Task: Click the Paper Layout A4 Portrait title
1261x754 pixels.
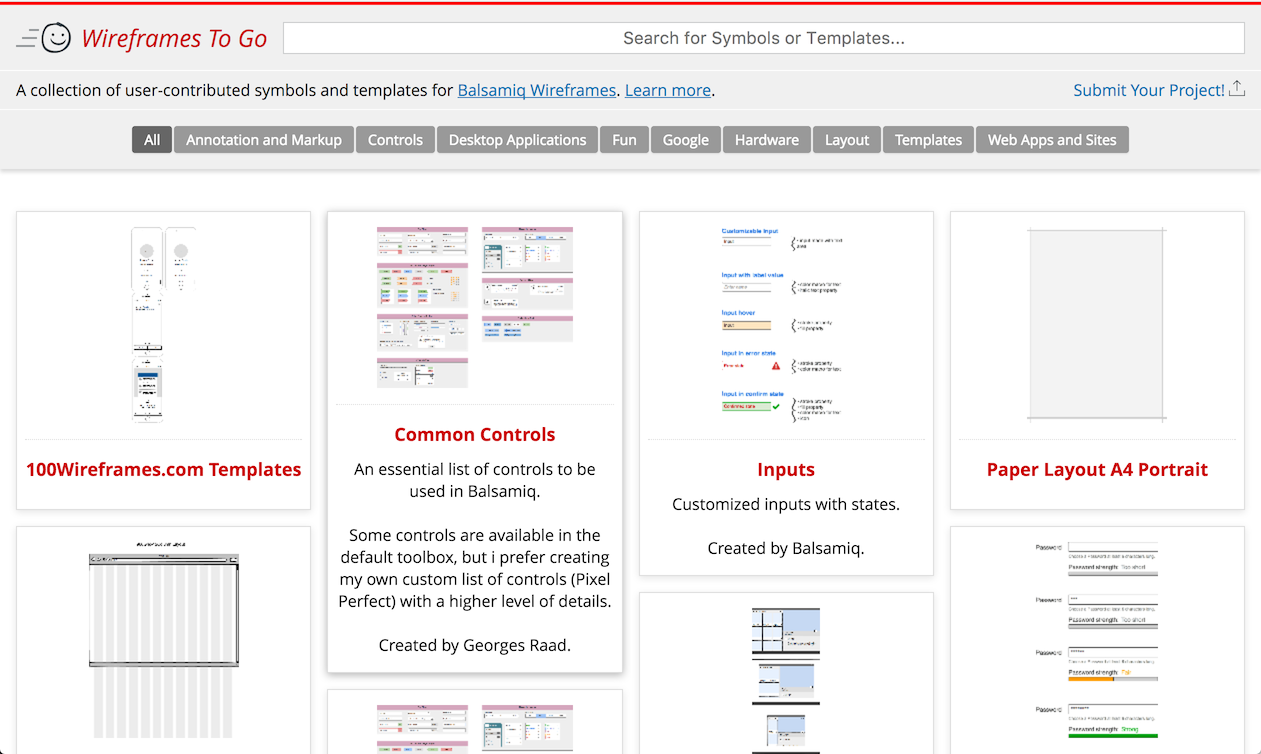Action: click(1097, 469)
